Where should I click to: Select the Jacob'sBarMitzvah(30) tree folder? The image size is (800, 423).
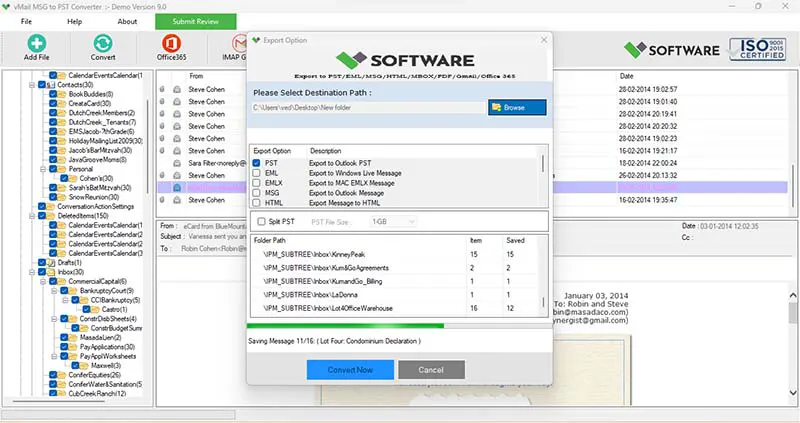pyautogui.click(x=101, y=151)
